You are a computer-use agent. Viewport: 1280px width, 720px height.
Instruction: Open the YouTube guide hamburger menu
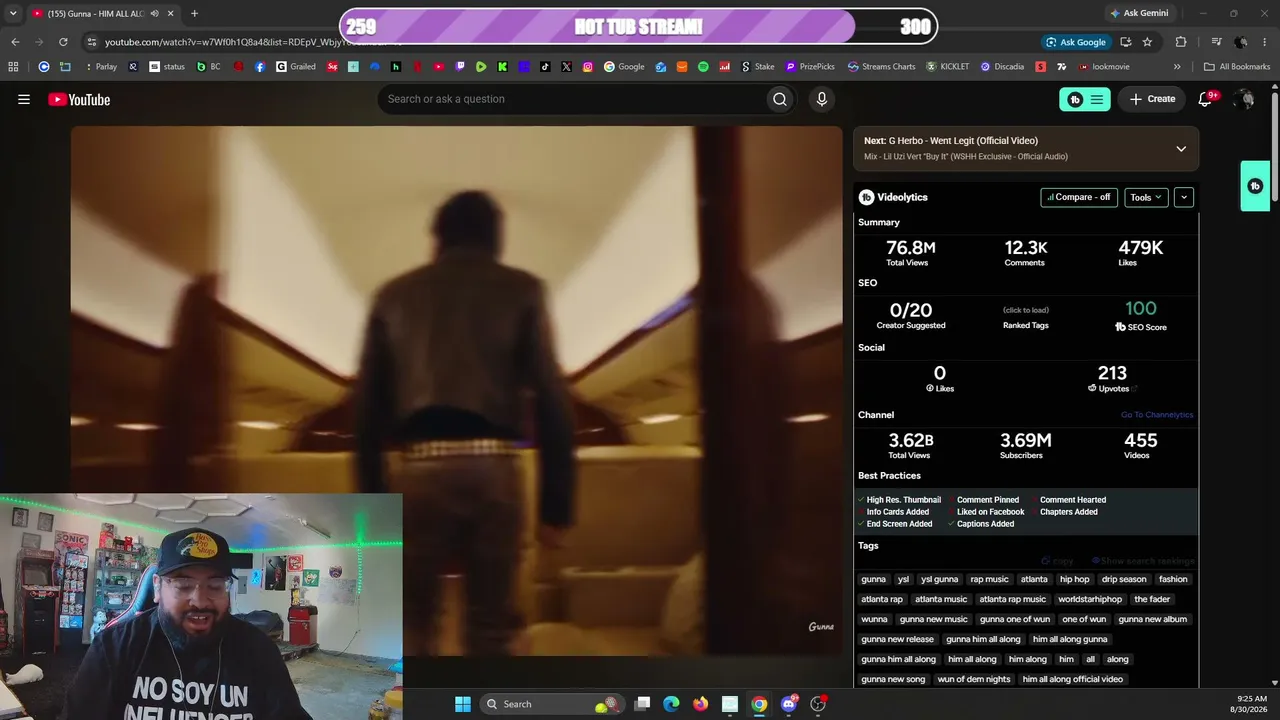(24, 99)
